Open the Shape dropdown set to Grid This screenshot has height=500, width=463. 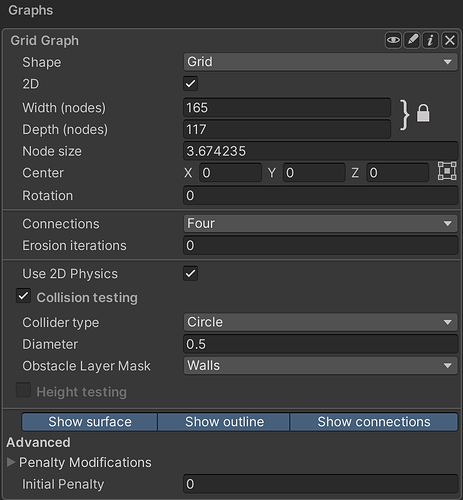click(320, 62)
